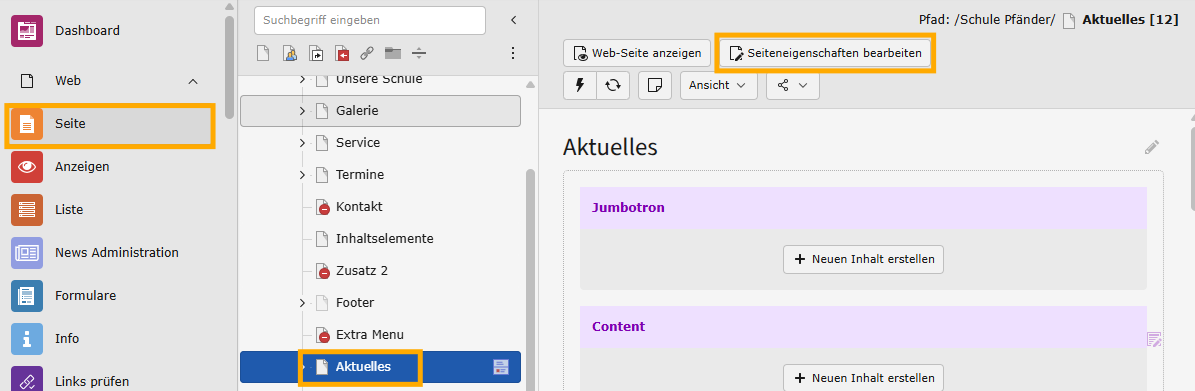
Task: Select the Extra Menu page in the tree
Action: (370, 335)
